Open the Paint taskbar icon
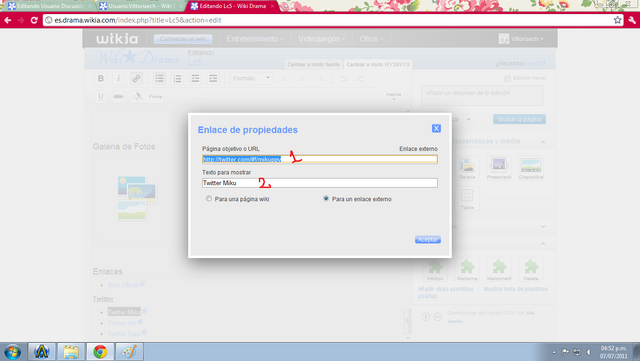Screen dimensions: 640x361 point(129,352)
